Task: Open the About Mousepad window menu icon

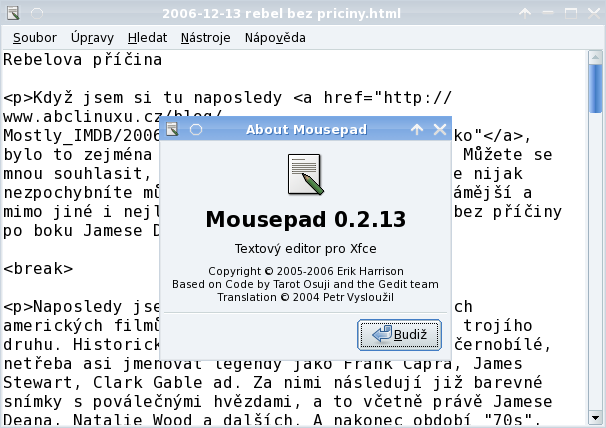Action: click(x=172, y=130)
